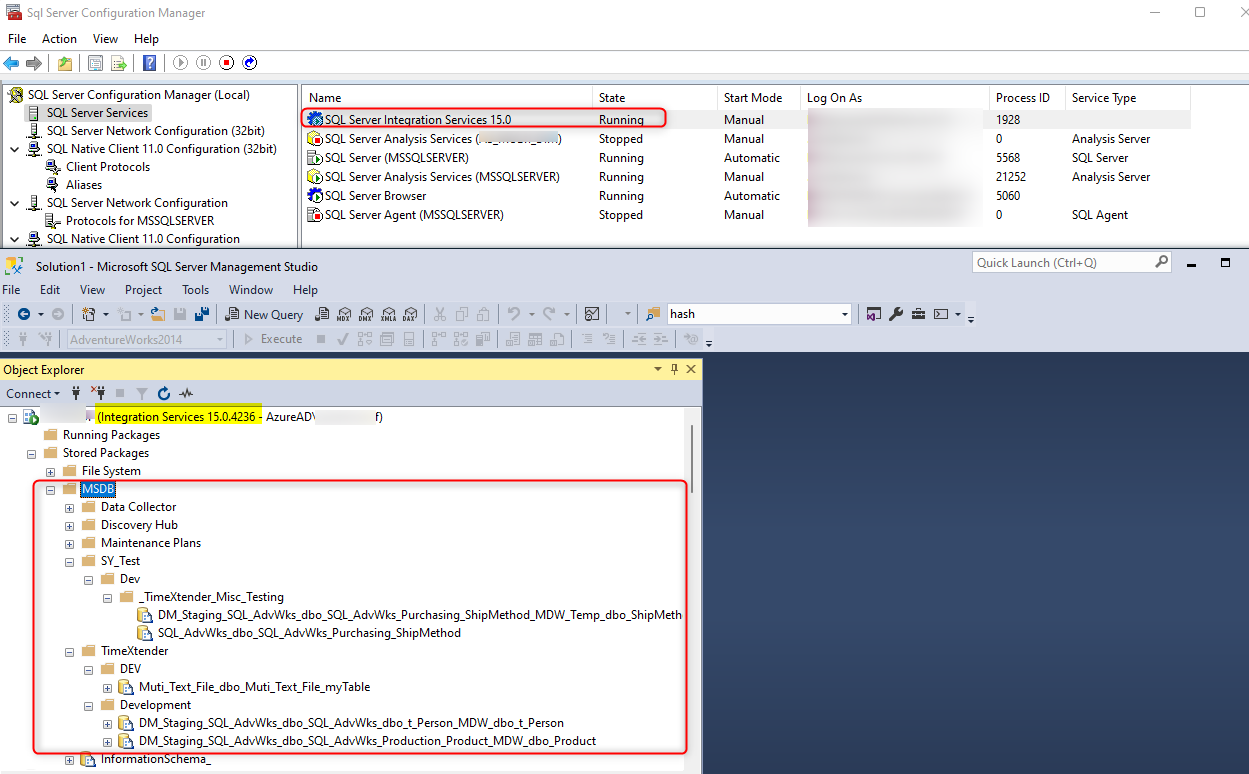Select Protocols for MSSQLSERVER node
The image size is (1249, 774).
click(x=140, y=221)
